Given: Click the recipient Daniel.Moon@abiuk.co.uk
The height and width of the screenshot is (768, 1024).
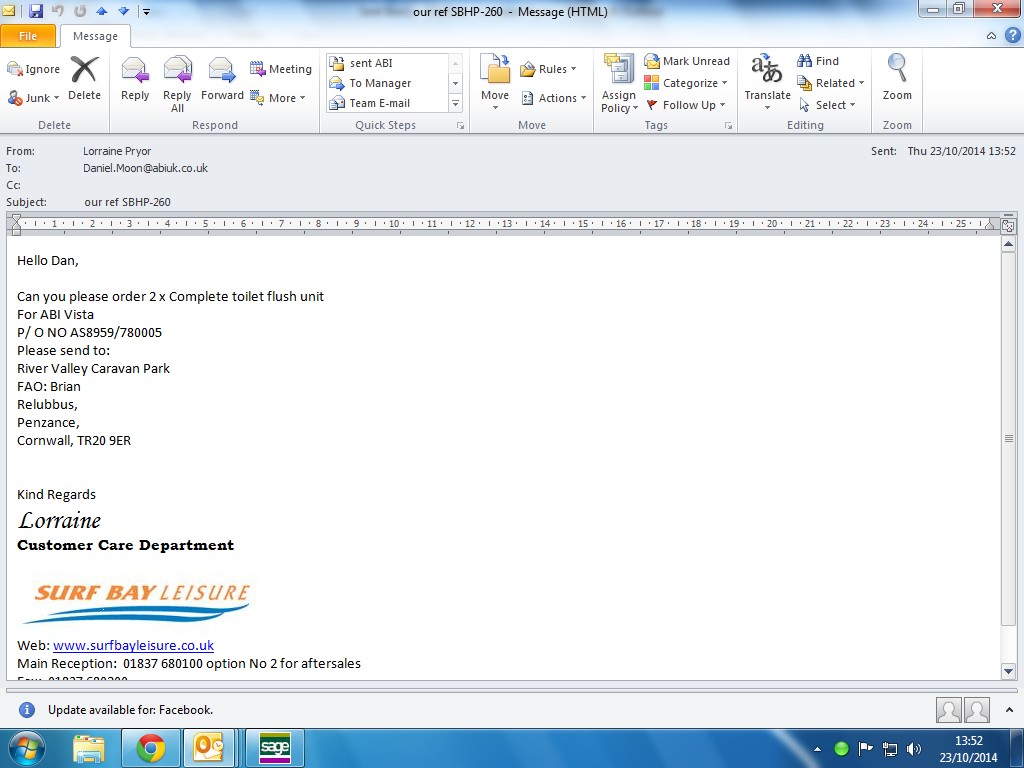Looking at the screenshot, I should click(145, 168).
